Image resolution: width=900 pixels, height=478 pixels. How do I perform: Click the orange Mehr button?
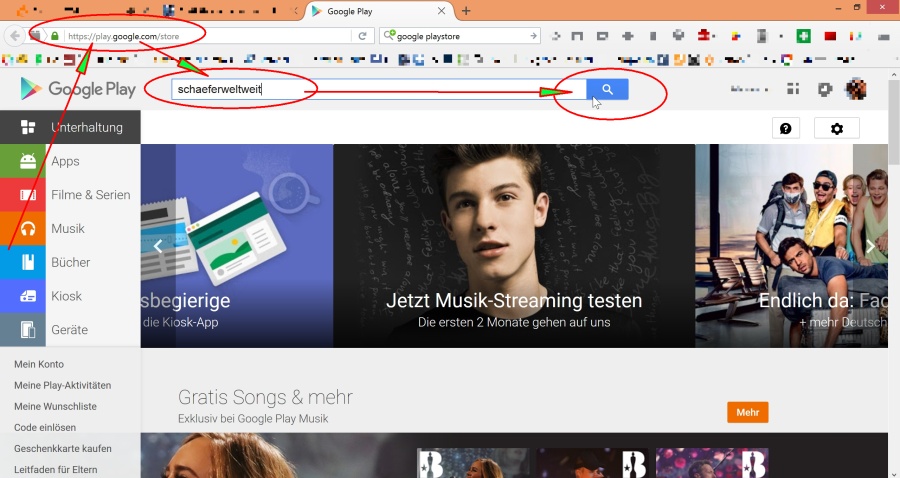(x=747, y=412)
